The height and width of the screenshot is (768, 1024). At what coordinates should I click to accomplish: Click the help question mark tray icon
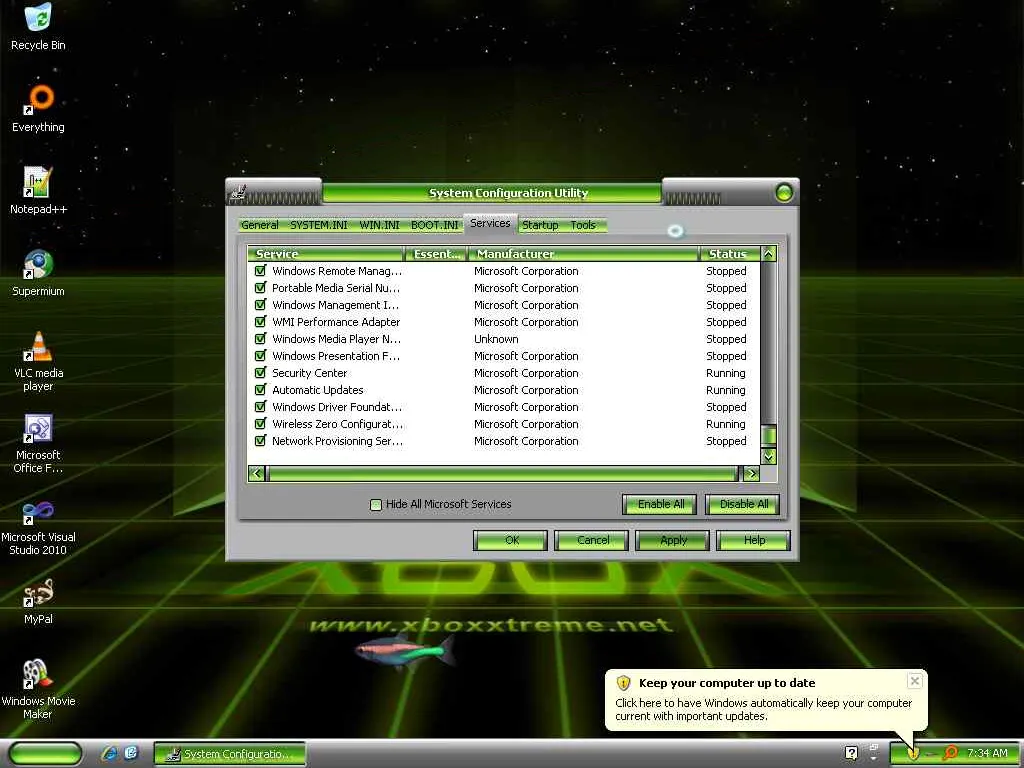click(851, 753)
